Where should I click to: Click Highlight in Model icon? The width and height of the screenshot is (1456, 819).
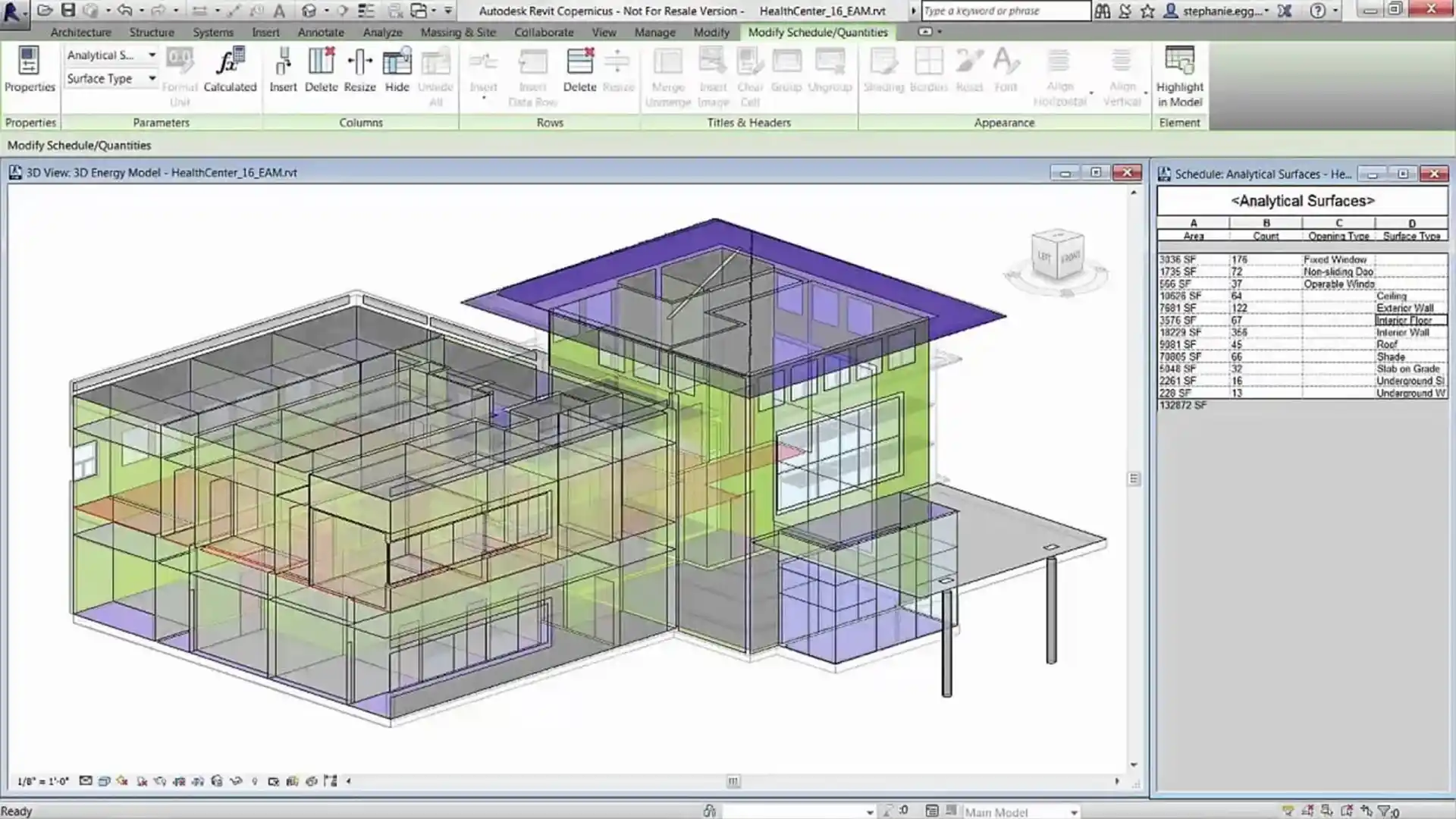[1179, 77]
